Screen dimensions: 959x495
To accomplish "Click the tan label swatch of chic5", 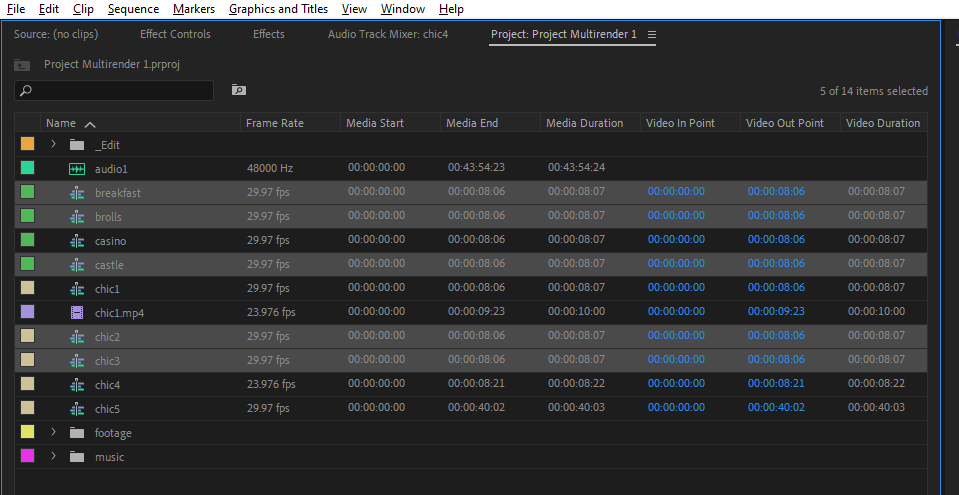I will pyautogui.click(x=28, y=408).
